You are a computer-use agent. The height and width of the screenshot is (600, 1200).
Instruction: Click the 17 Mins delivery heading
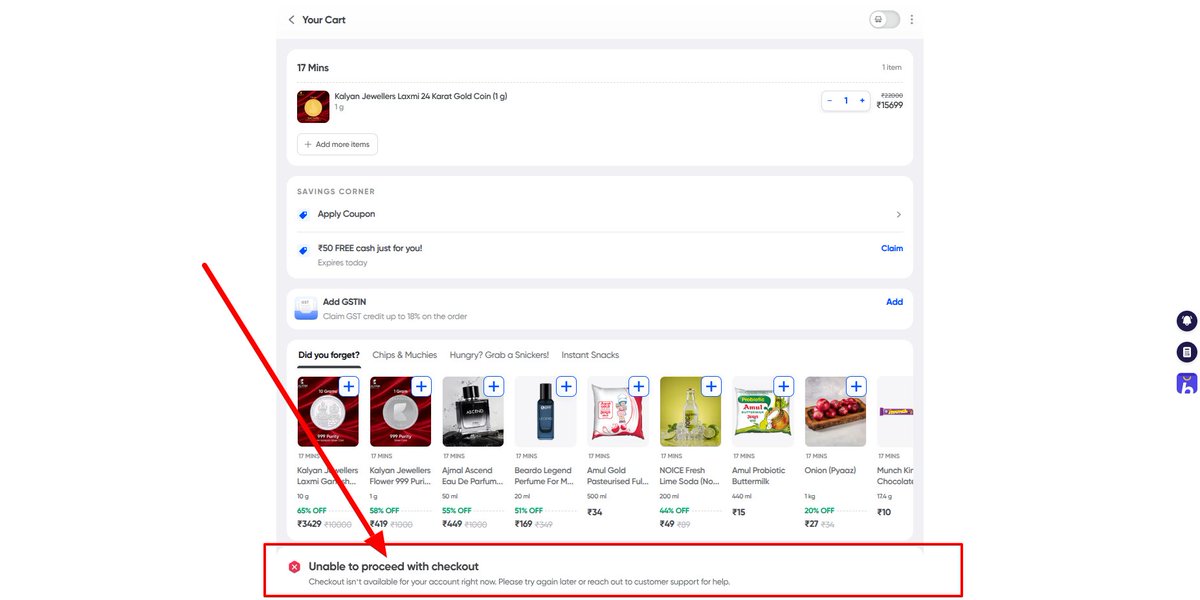pyautogui.click(x=313, y=68)
